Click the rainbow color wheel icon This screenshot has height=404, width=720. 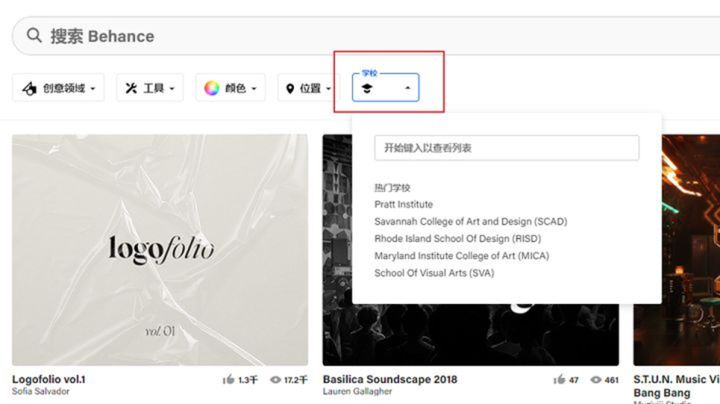coord(211,88)
